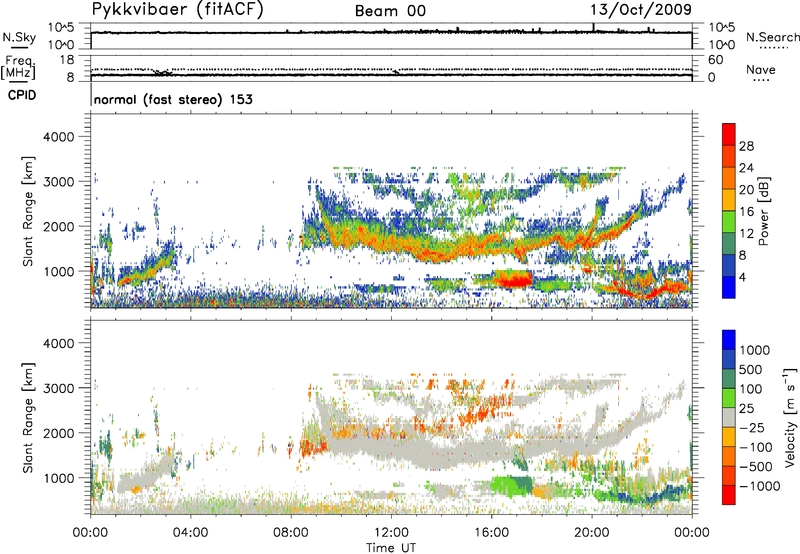Viewport: 800px width, 554px height.
Task: Click the 12 label on power colorbar
Action: (x=746, y=234)
